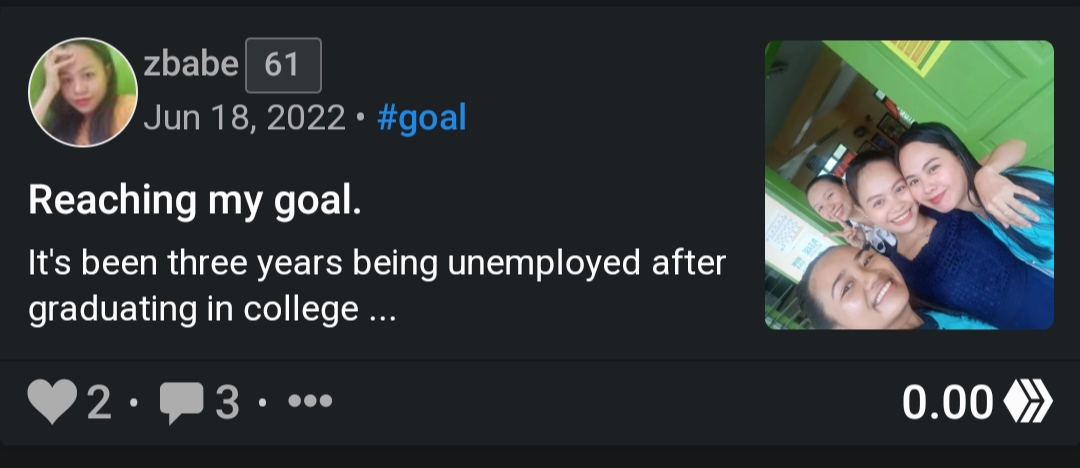1080x468 pixels.
Task: Expand the truncated excerpt at trailing ellipsis
Action: 383,310
